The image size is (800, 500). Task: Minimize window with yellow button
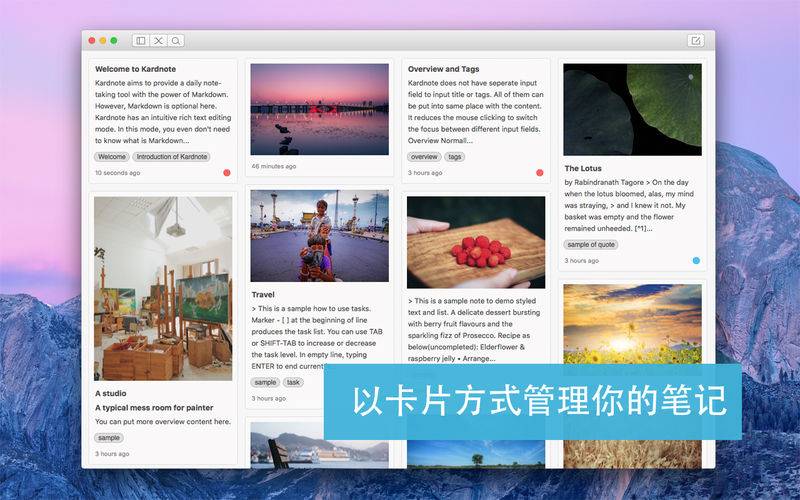pyautogui.click(x=103, y=41)
